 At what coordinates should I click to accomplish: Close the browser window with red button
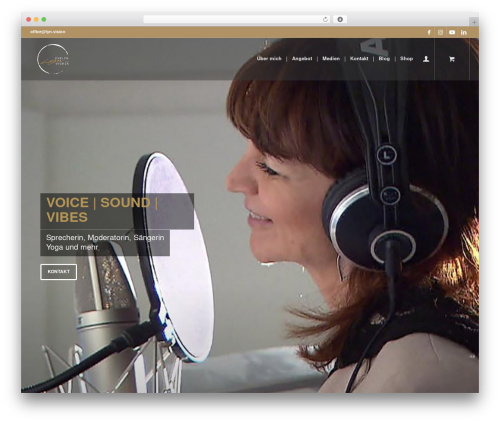click(29, 19)
